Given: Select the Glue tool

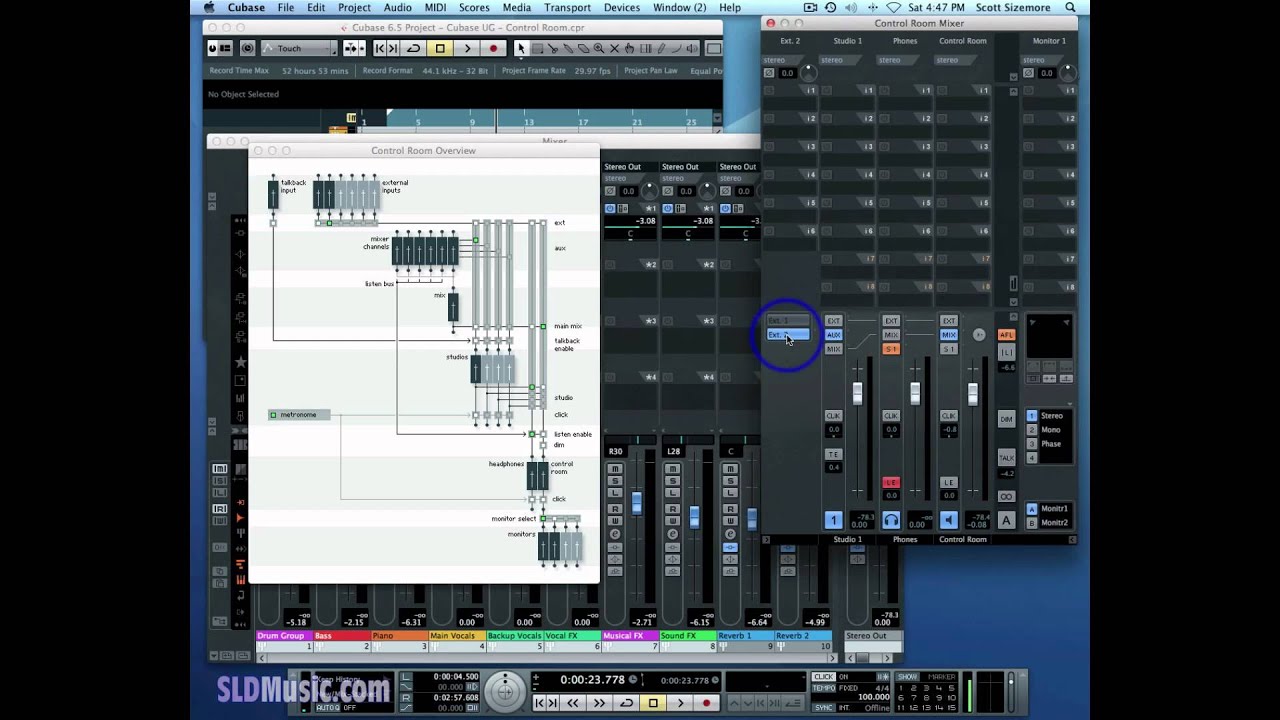Looking at the screenshot, I should [568, 48].
